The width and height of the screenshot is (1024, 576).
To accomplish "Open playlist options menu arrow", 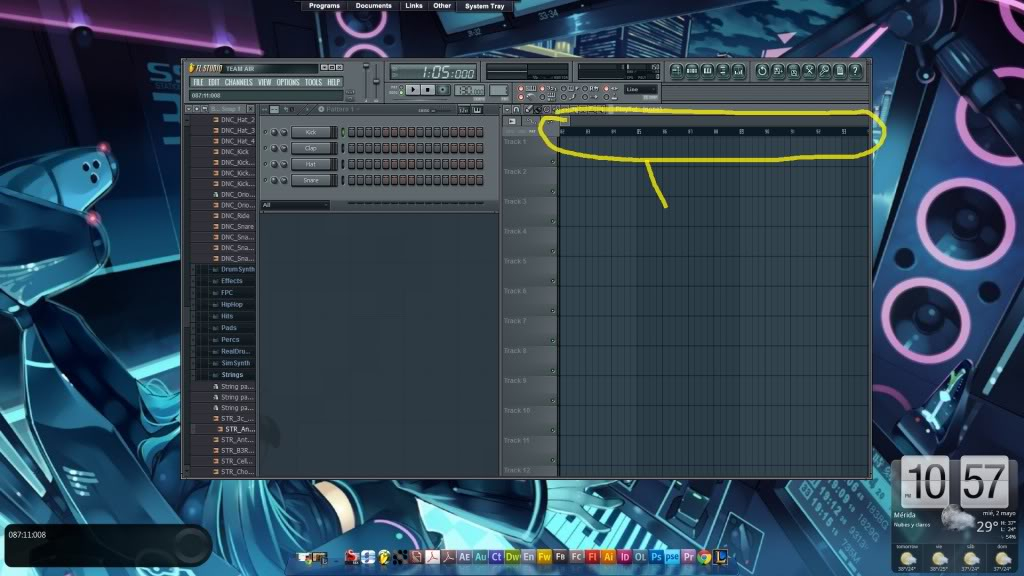I will (x=506, y=110).
